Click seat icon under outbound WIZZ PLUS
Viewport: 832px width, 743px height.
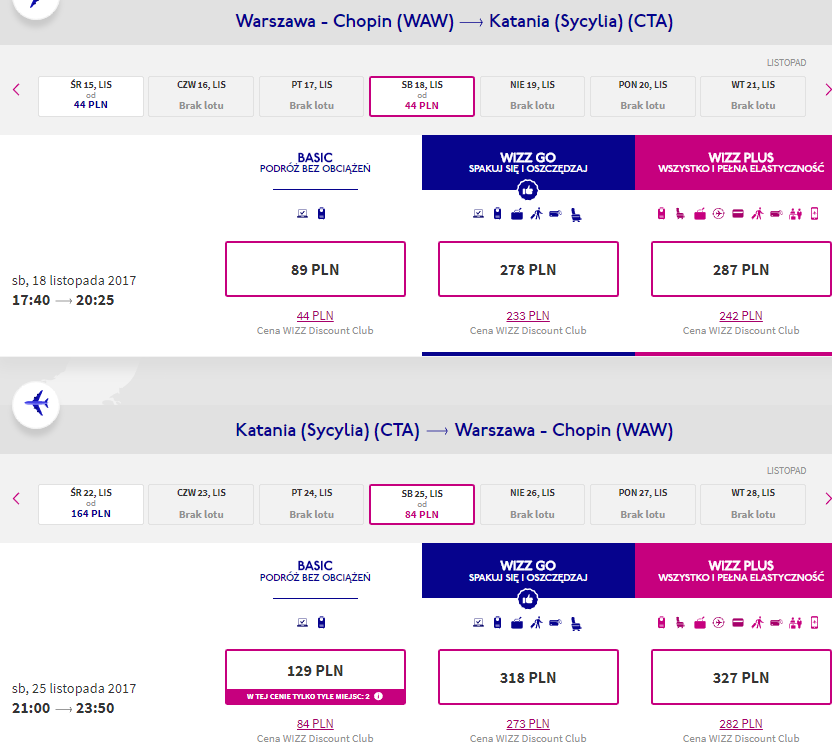[680, 214]
